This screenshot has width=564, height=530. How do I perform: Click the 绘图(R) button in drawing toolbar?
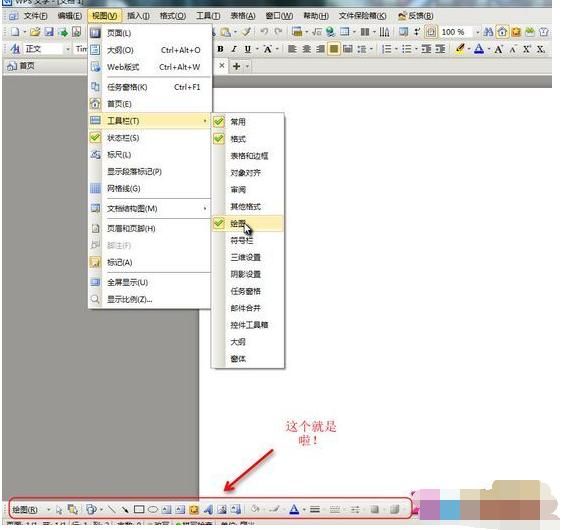[25, 509]
